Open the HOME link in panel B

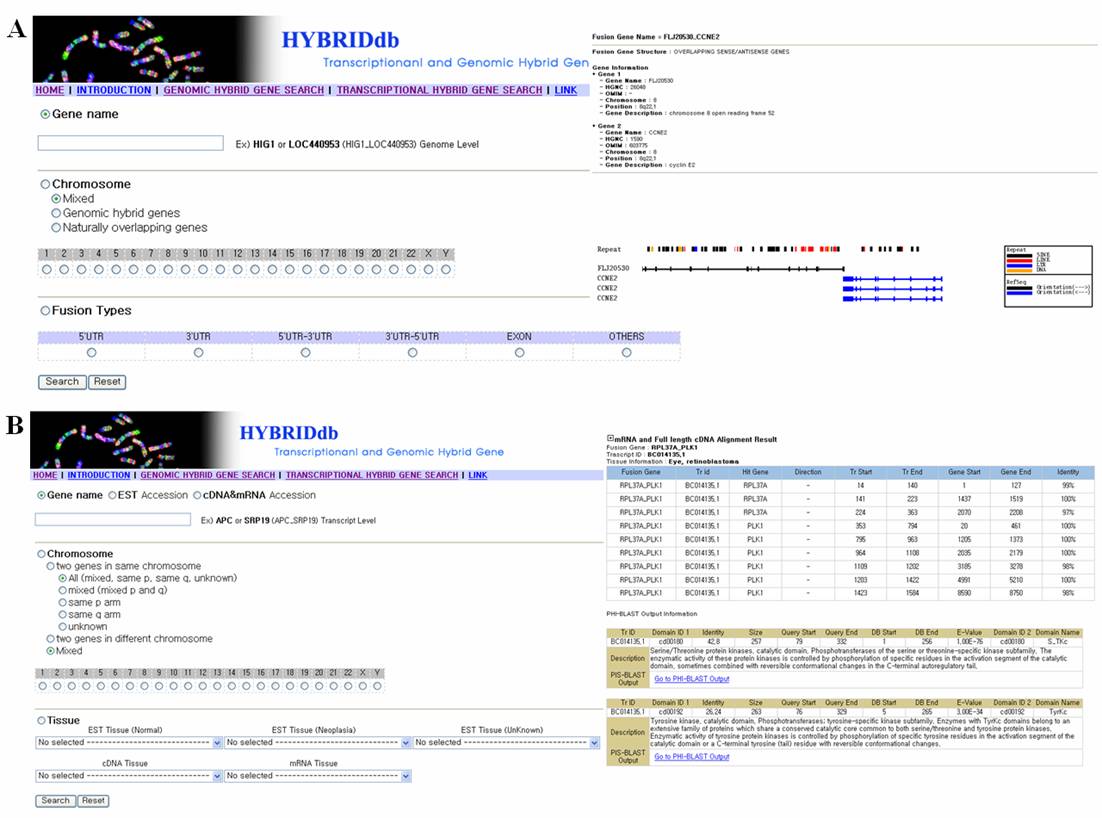[45, 475]
